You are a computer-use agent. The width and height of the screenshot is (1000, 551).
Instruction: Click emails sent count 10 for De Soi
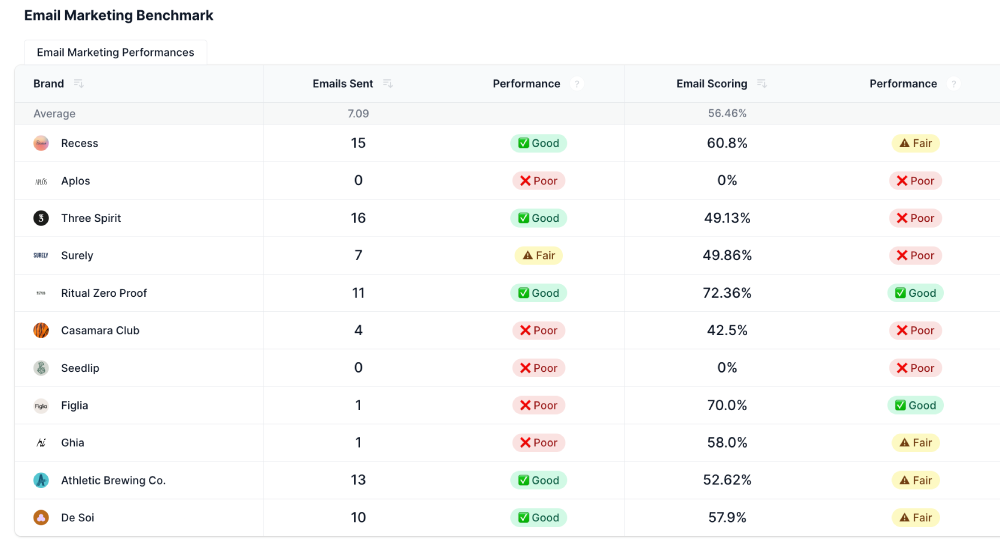click(358, 518)
